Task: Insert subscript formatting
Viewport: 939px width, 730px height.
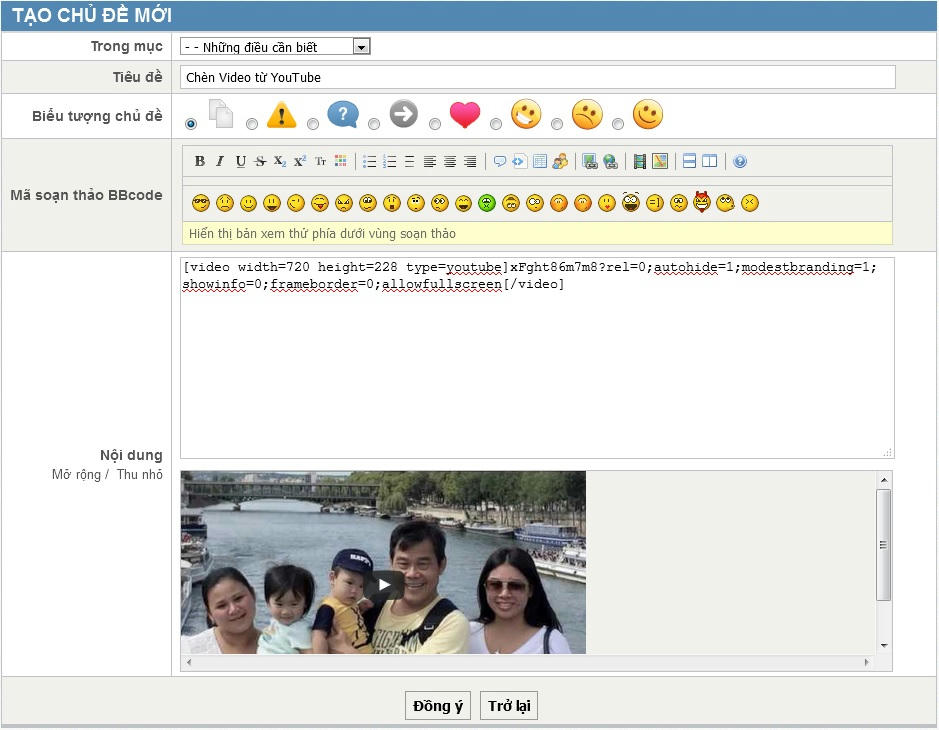Action: pyautogui.click(x=280, y=161)
